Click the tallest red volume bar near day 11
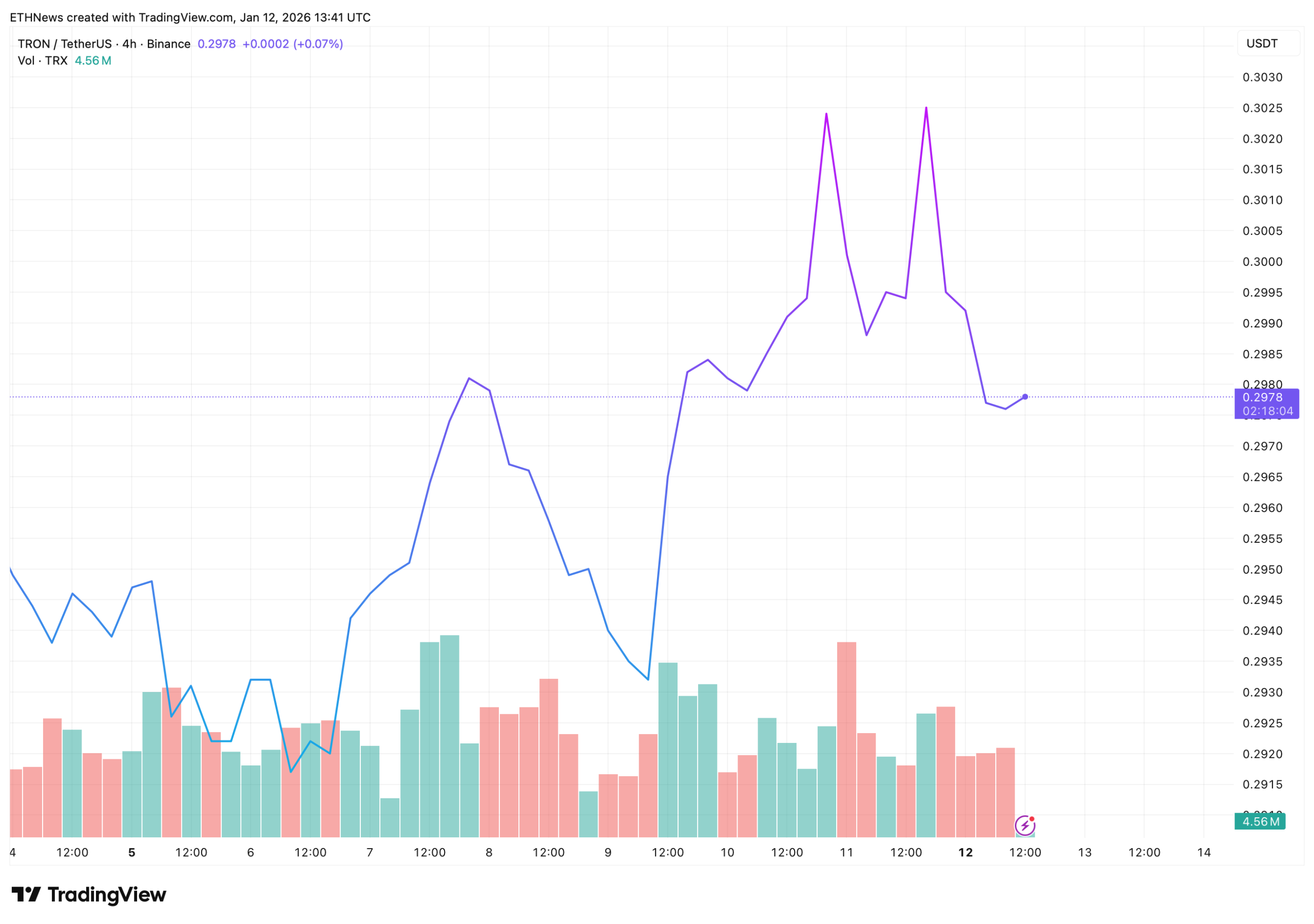 point(846,738)
